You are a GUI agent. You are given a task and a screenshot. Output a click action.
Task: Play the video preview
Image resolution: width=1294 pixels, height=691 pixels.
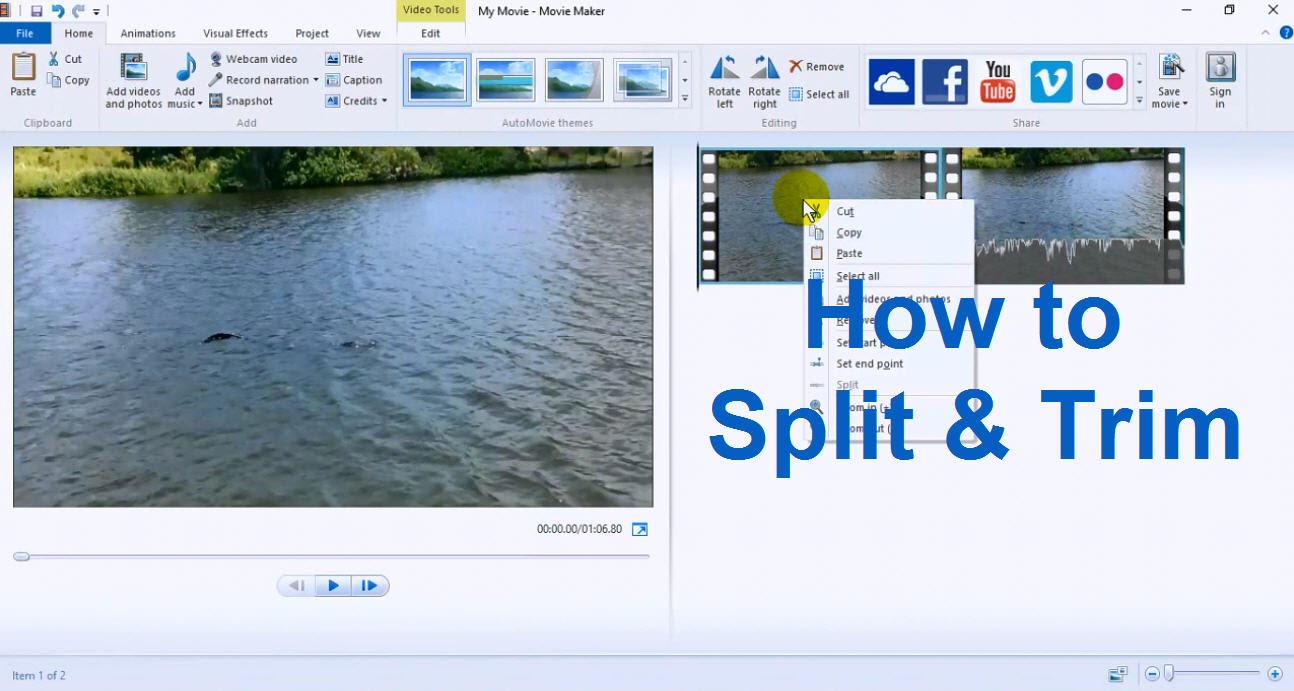(x=333, y=586)
